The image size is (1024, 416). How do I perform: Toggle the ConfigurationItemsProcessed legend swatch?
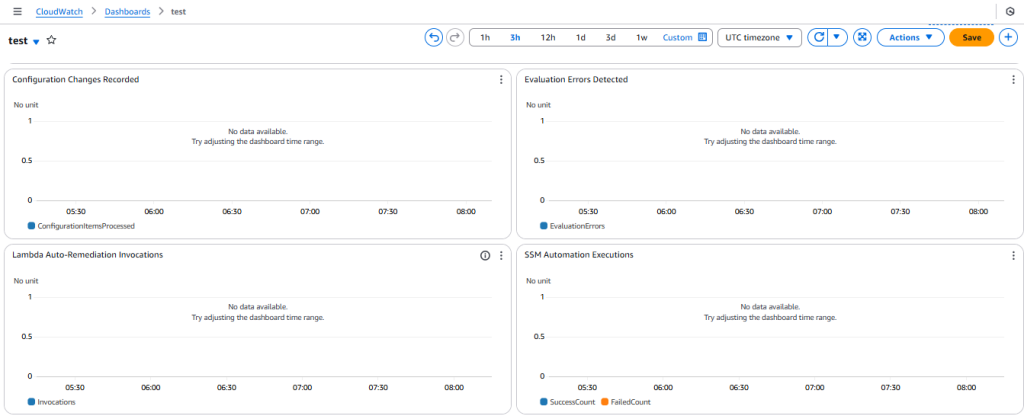pyautogui.click(x=31, y=226)
